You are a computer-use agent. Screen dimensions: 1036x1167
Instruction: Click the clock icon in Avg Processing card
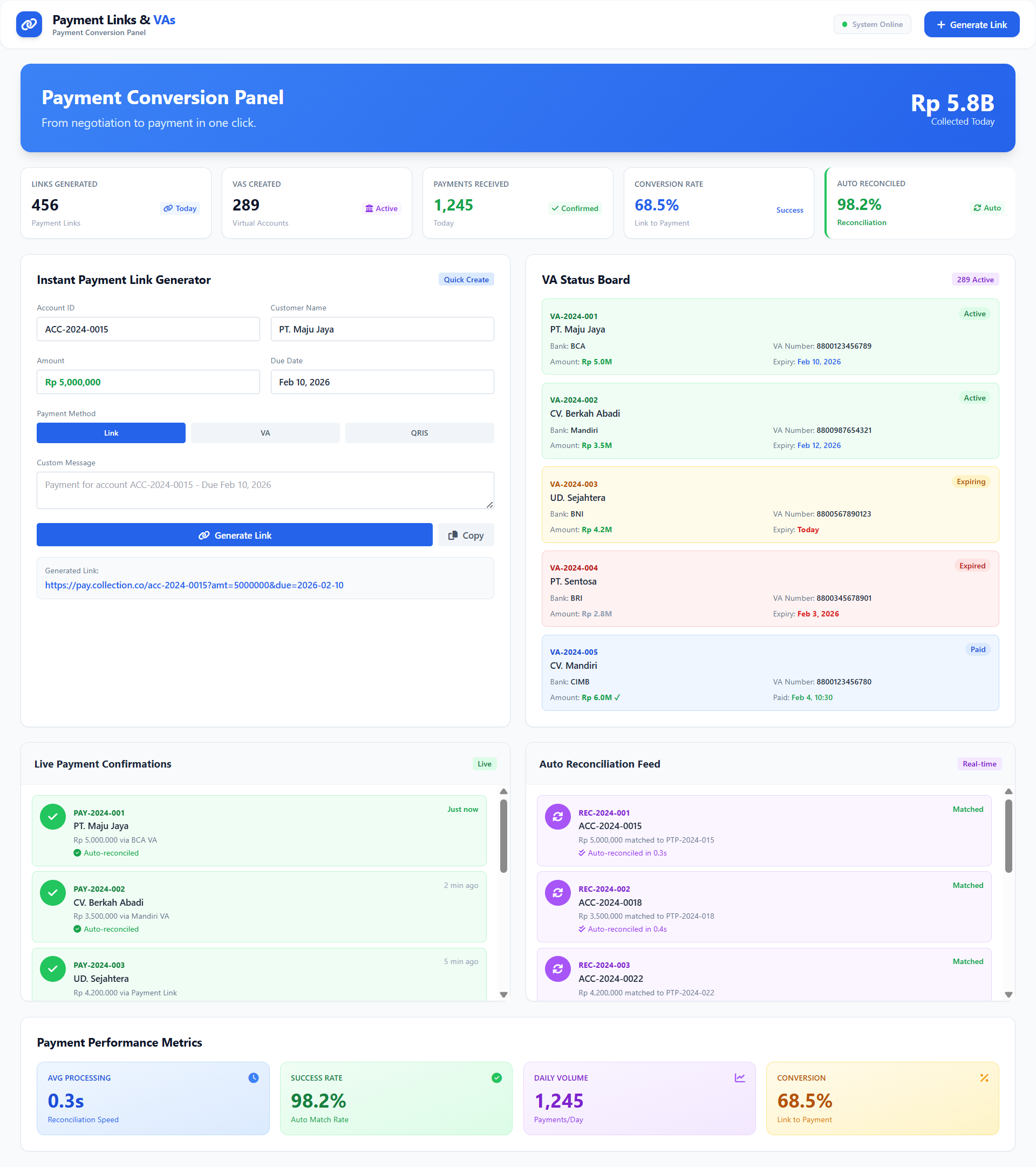tap(254, 1077)
